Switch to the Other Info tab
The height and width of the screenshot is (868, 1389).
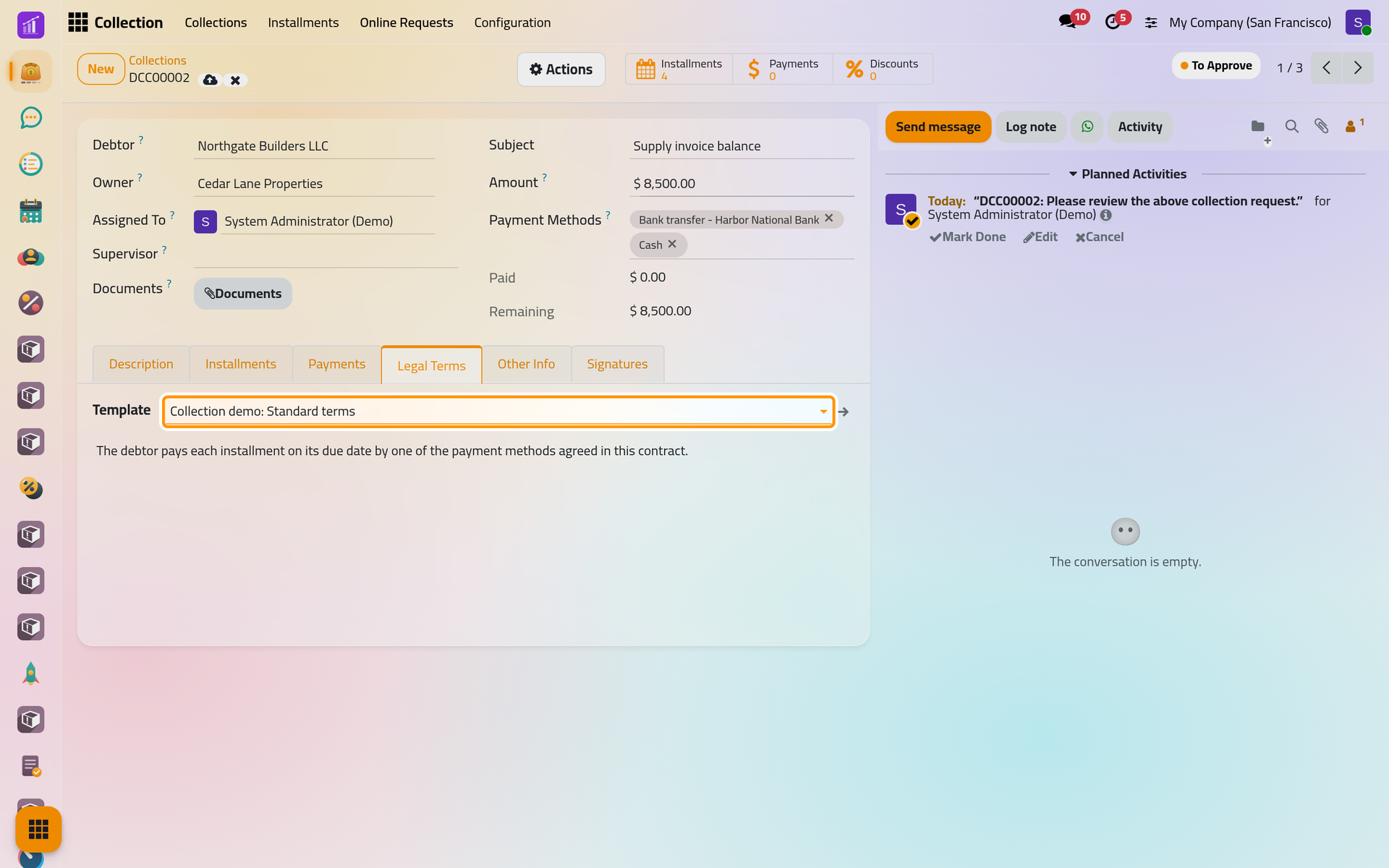point(526,364)
